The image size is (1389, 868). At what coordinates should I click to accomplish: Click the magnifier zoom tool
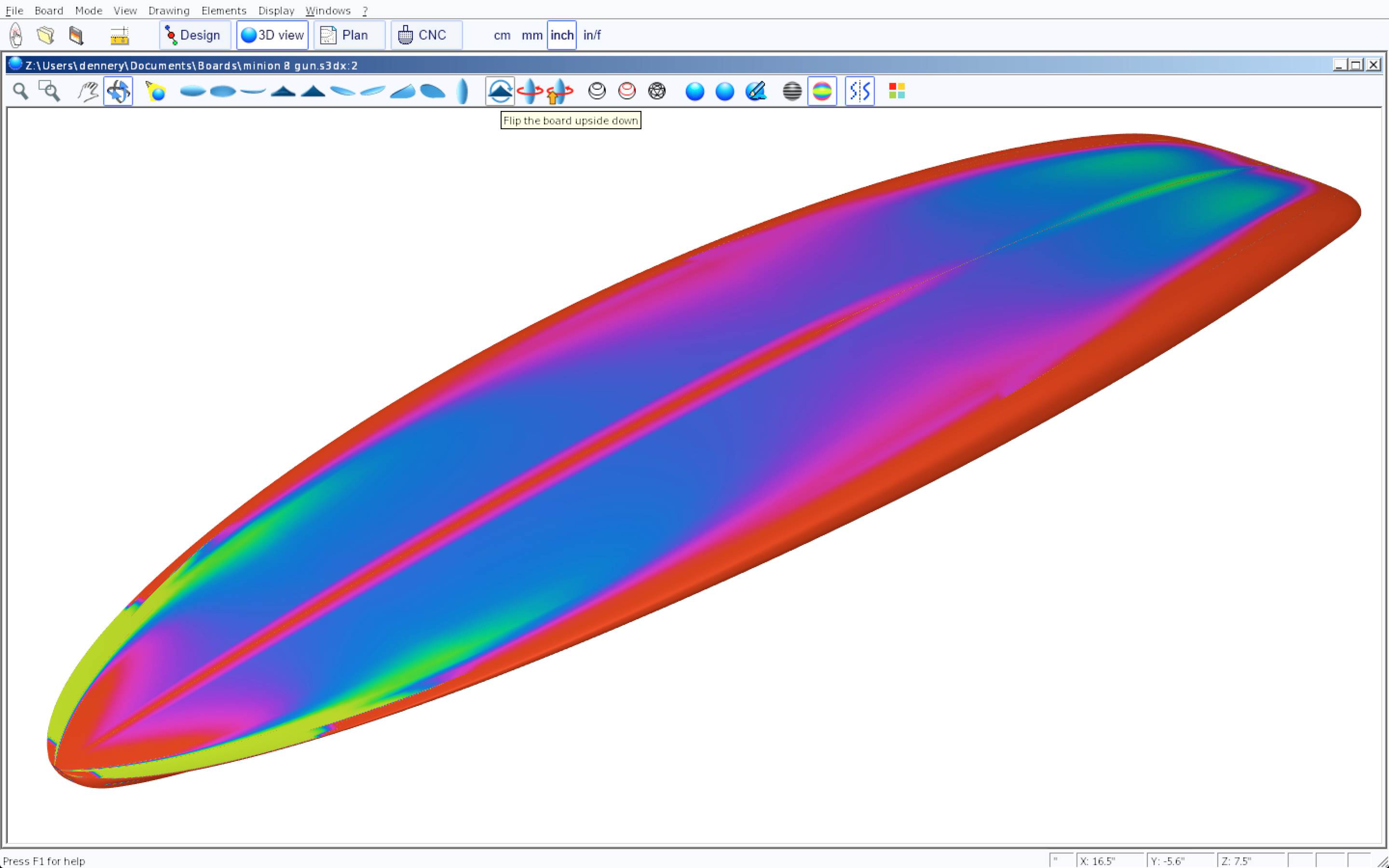point(21,91)
